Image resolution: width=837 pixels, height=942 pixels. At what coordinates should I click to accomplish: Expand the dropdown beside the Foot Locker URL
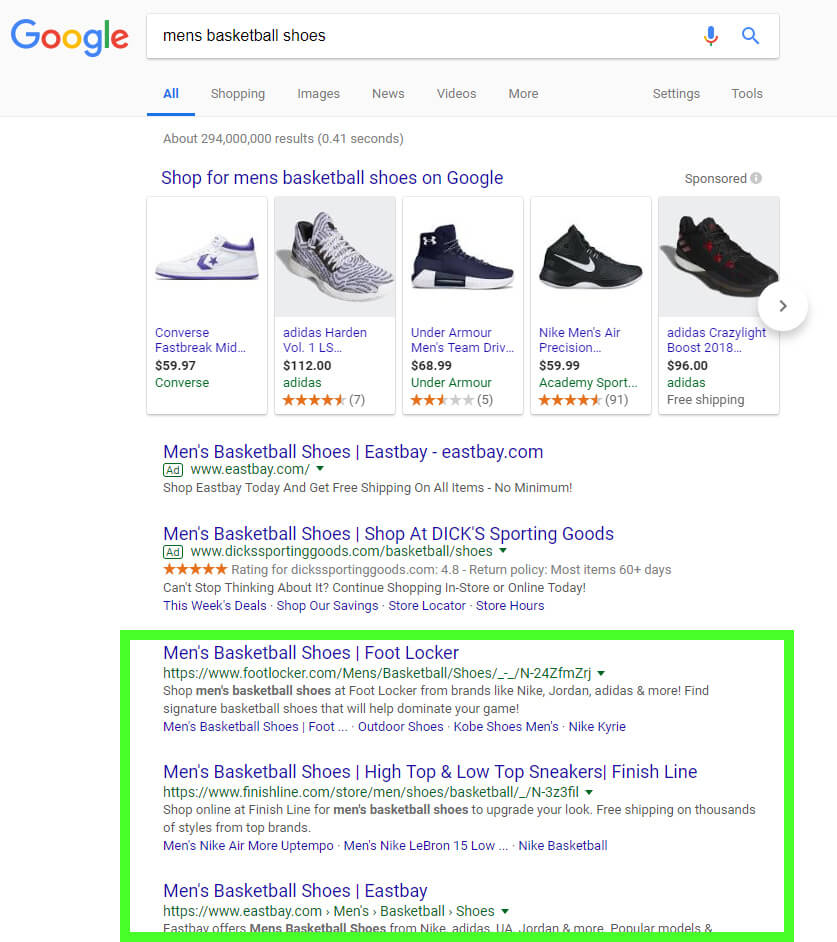tap(599, 673)
